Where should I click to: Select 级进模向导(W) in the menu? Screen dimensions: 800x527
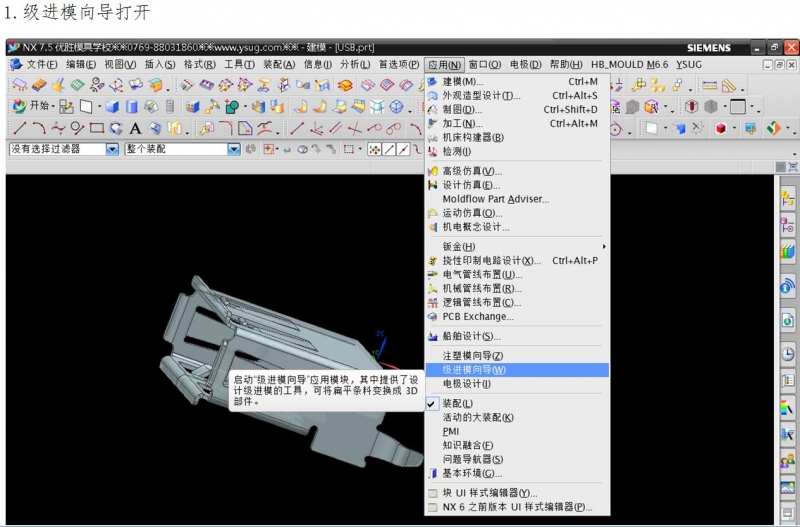(517, 370)
